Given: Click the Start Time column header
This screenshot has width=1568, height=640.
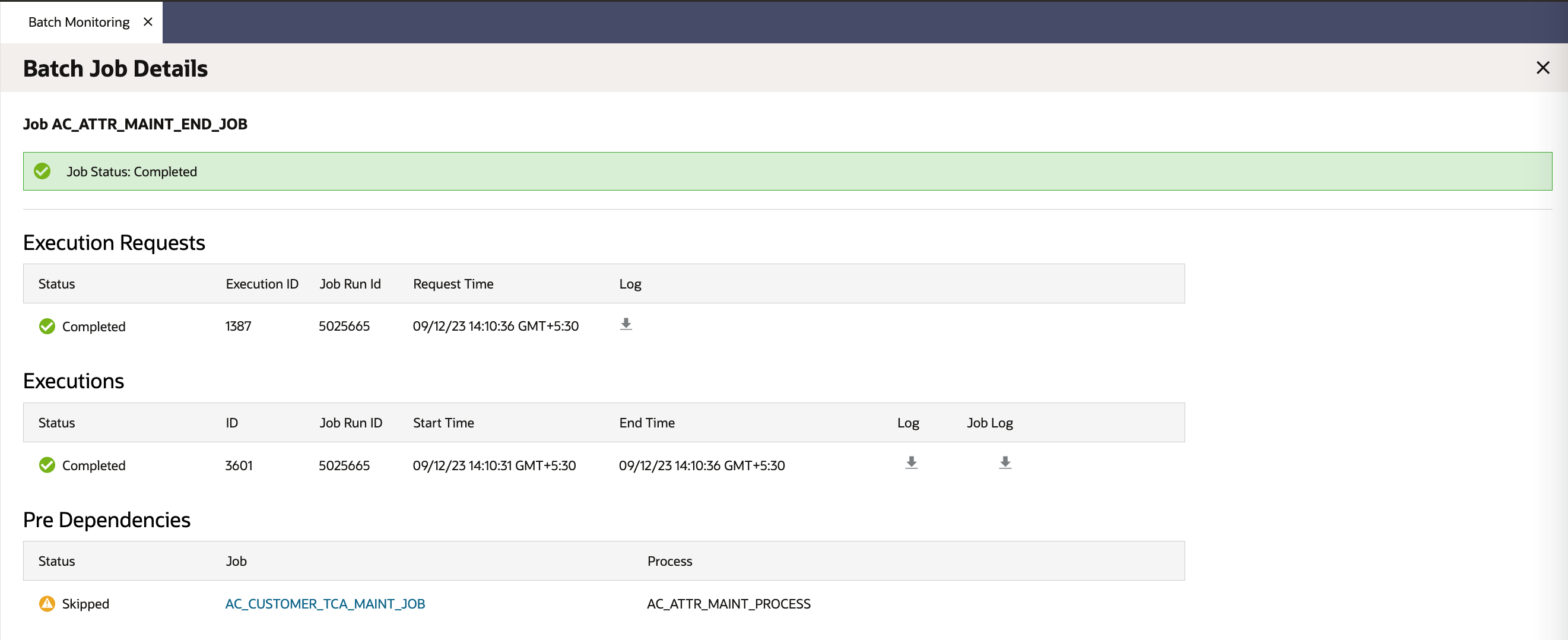Looking at the screenshot, I should (x=444, y=423).
